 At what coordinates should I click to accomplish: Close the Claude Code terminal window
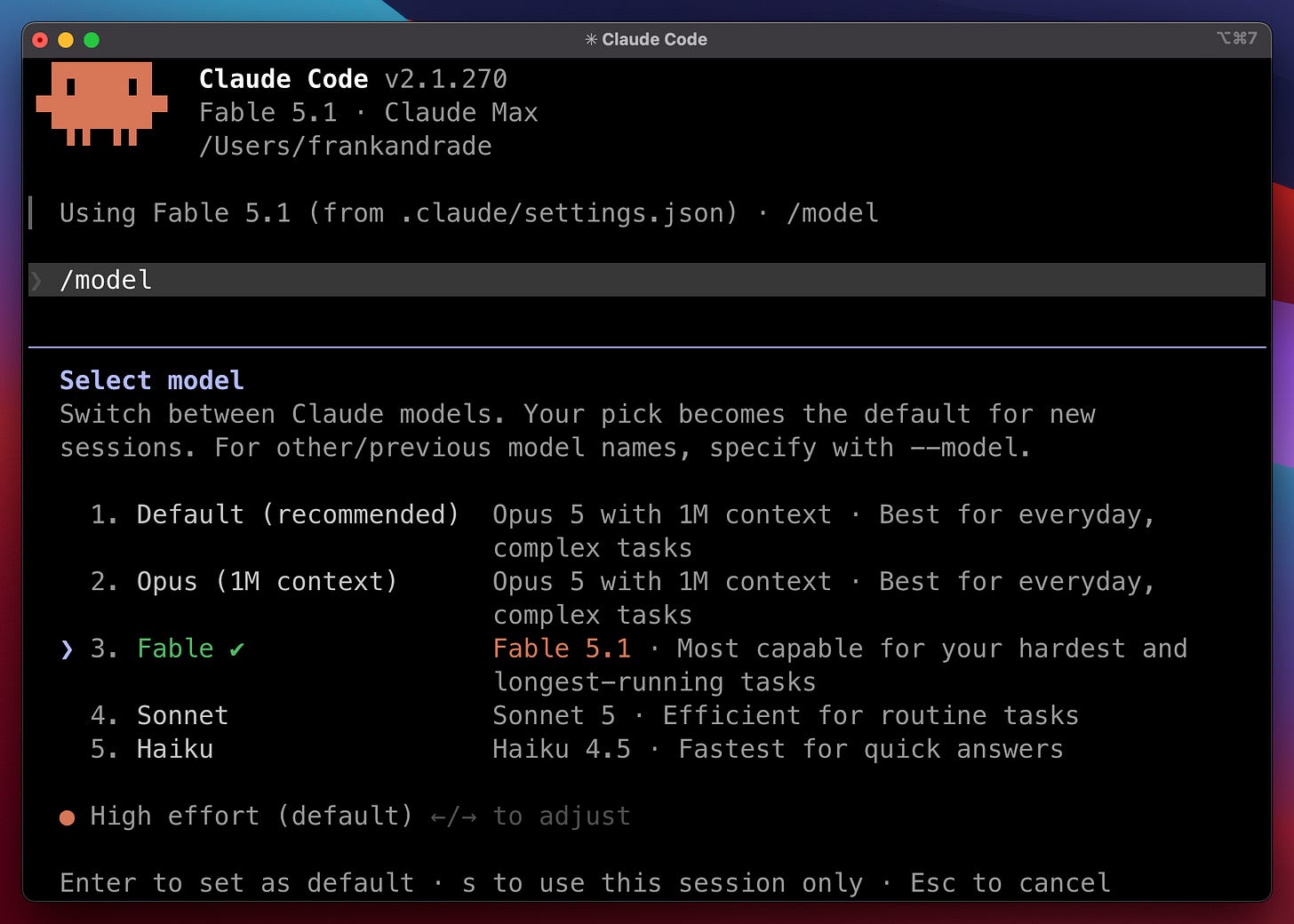(x=40, y=40)
